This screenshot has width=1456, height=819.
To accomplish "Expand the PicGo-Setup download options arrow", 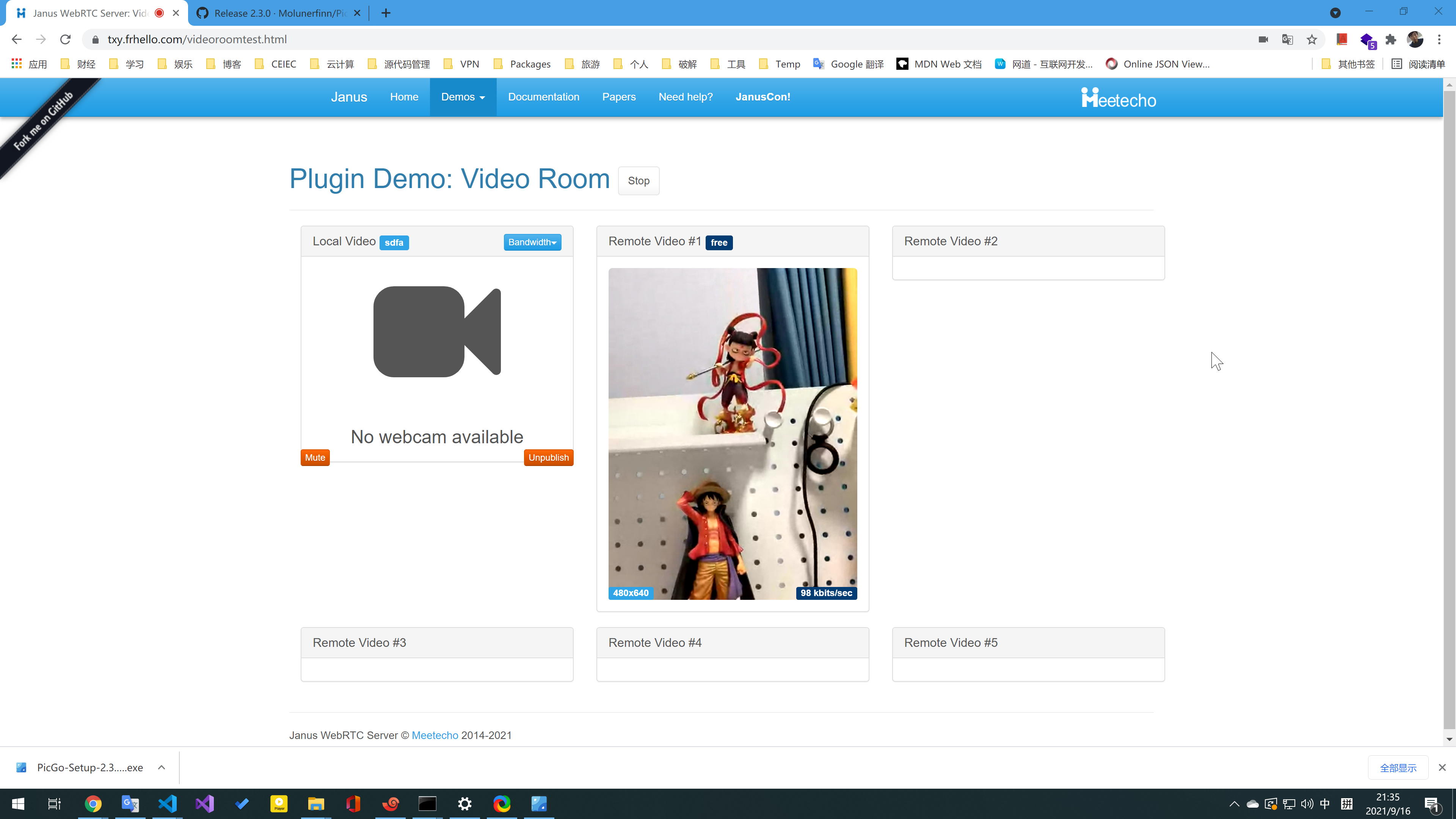I will (162, 767).
